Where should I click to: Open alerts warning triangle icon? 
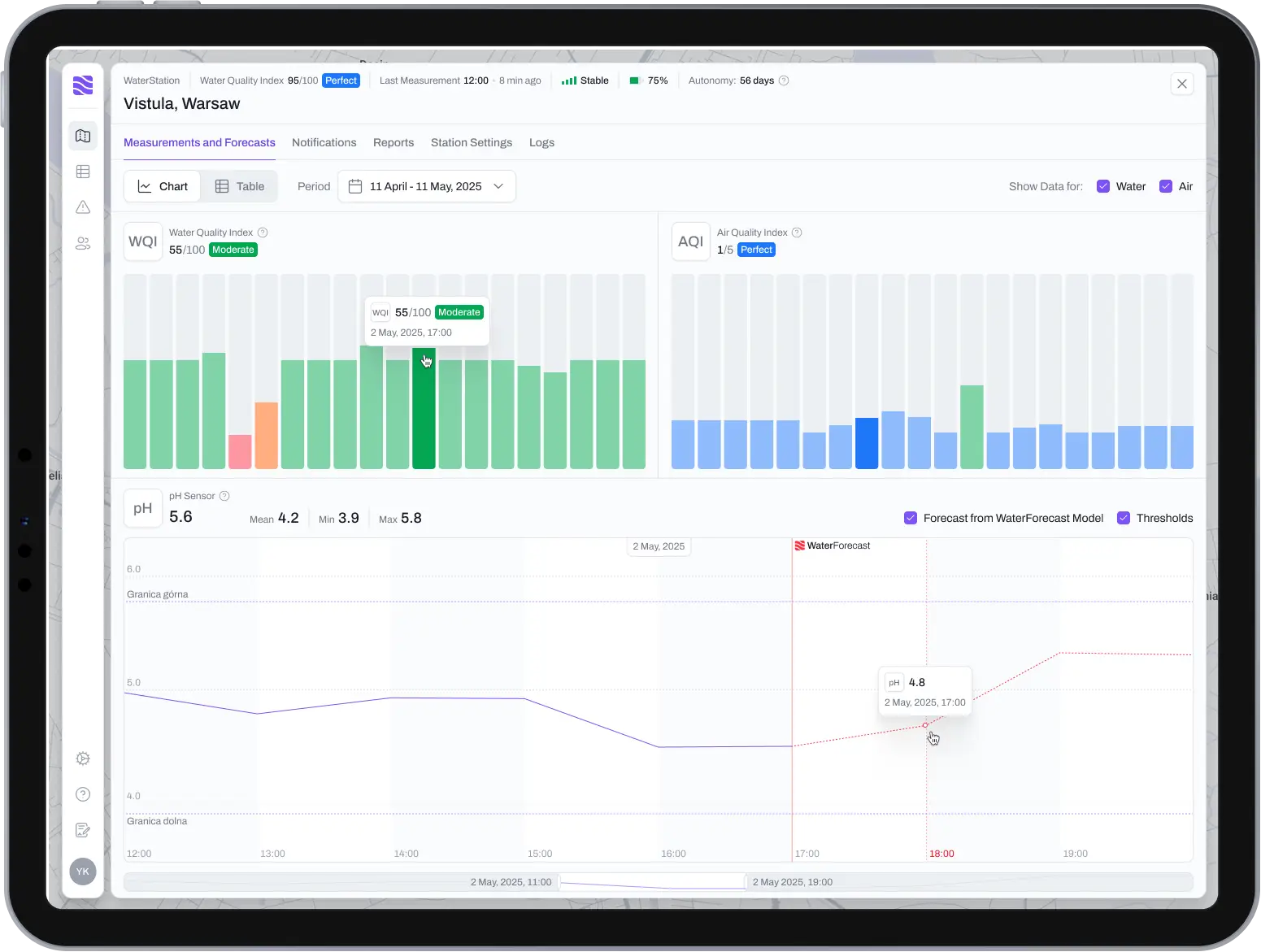(83, 207)
